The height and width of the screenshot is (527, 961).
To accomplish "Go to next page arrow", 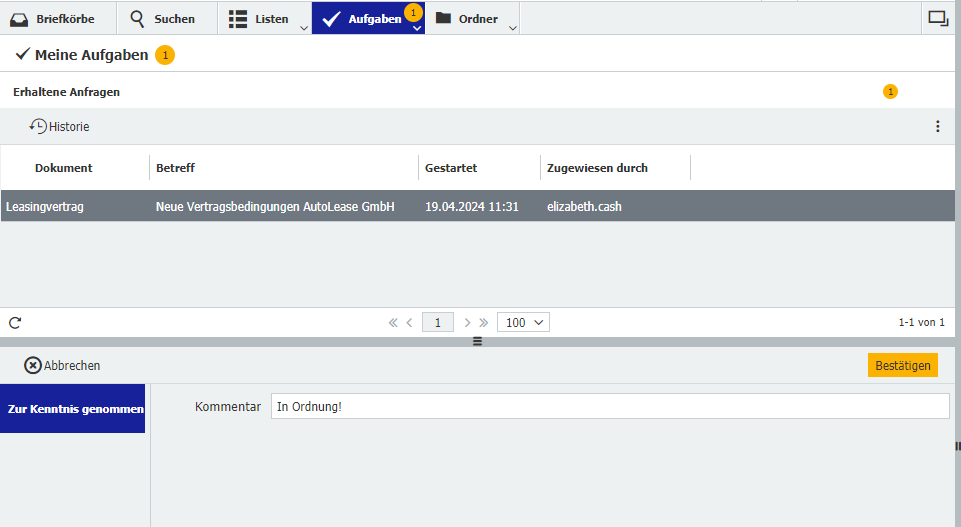I will pos(467,322).
